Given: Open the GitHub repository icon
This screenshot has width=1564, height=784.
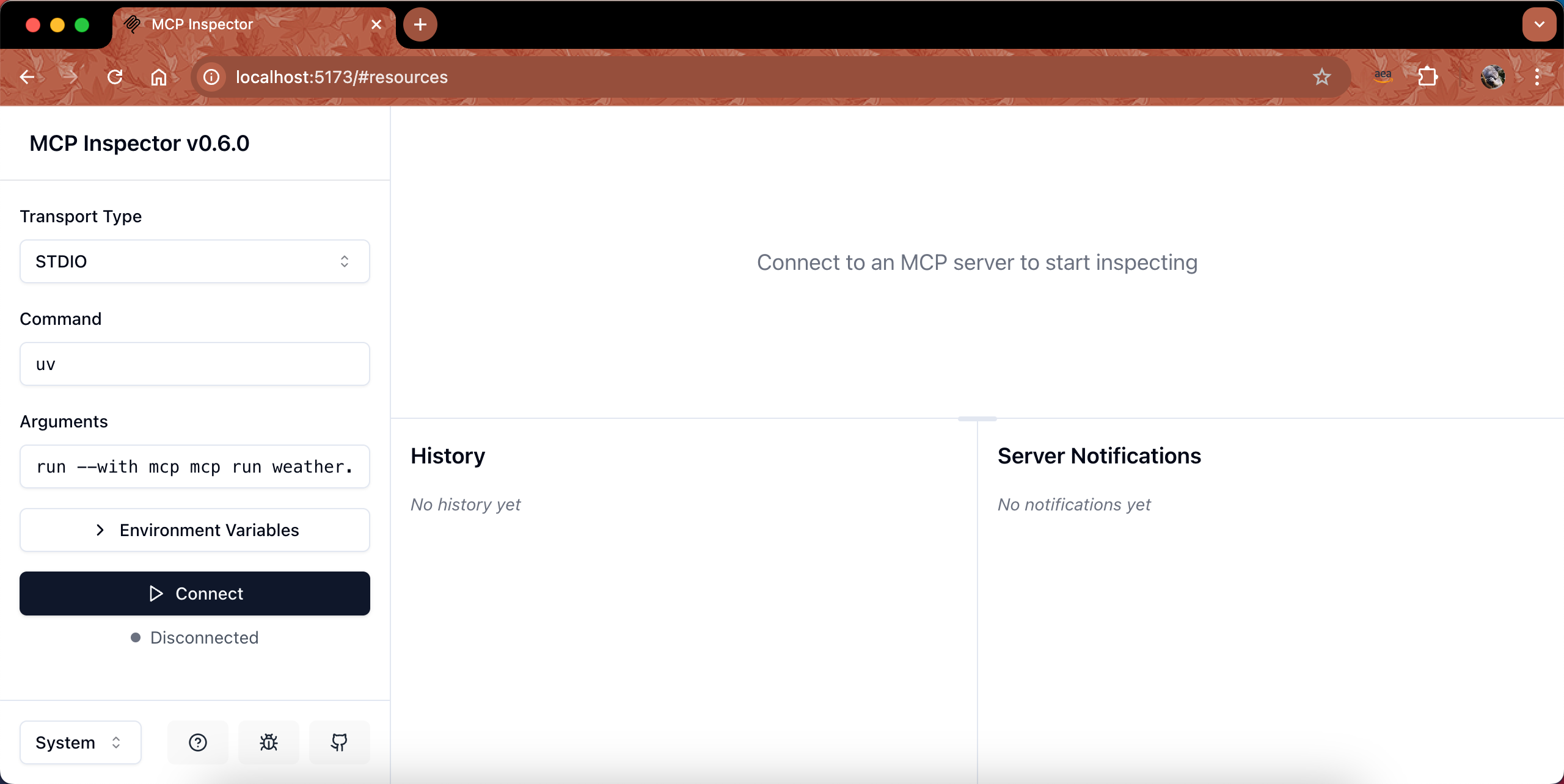Looking at the screenshot, I should click(x=339, y=742).
